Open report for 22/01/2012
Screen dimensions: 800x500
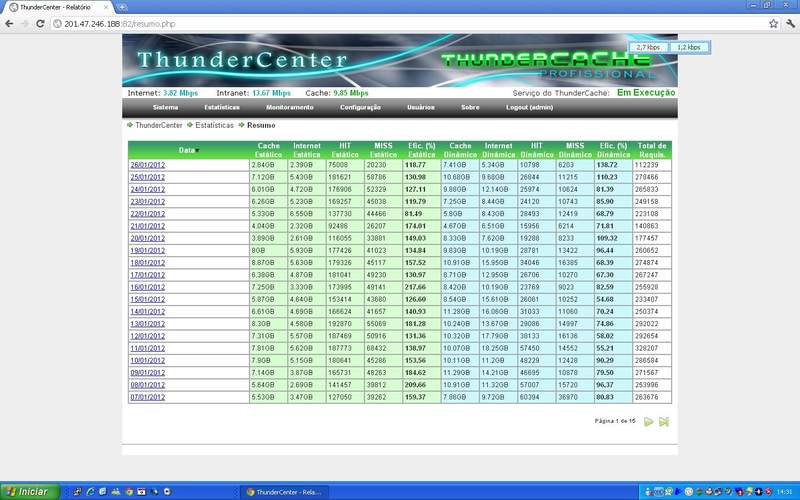click(x=147, y=214)
